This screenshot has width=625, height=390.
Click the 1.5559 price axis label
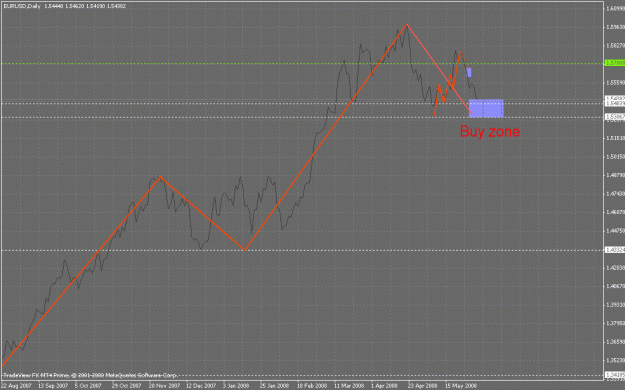tap(615, 83)
